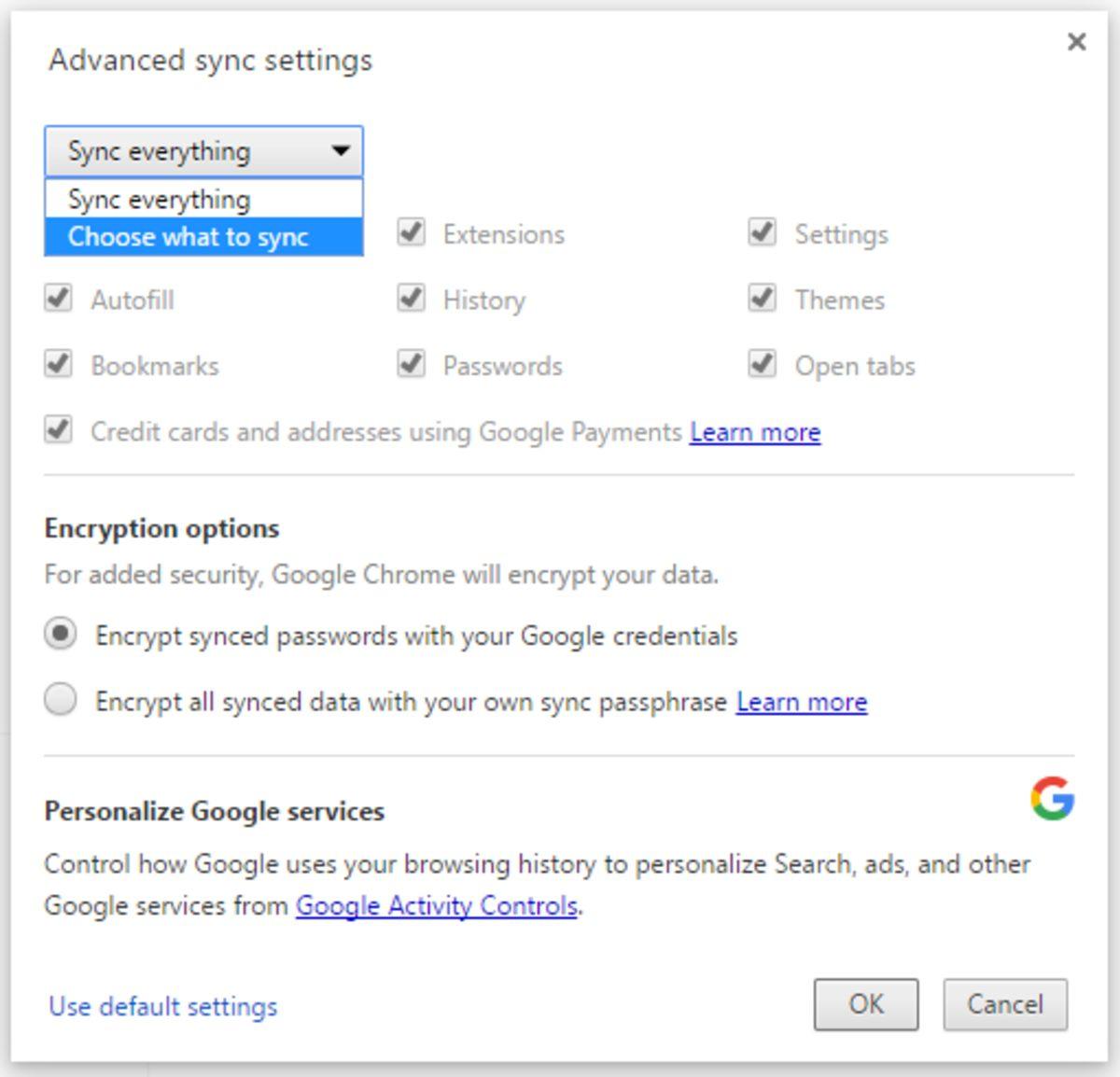Screen dimensions: 1120x1077
Task: Uncheck the History sync option
Action: click(411, 299)
